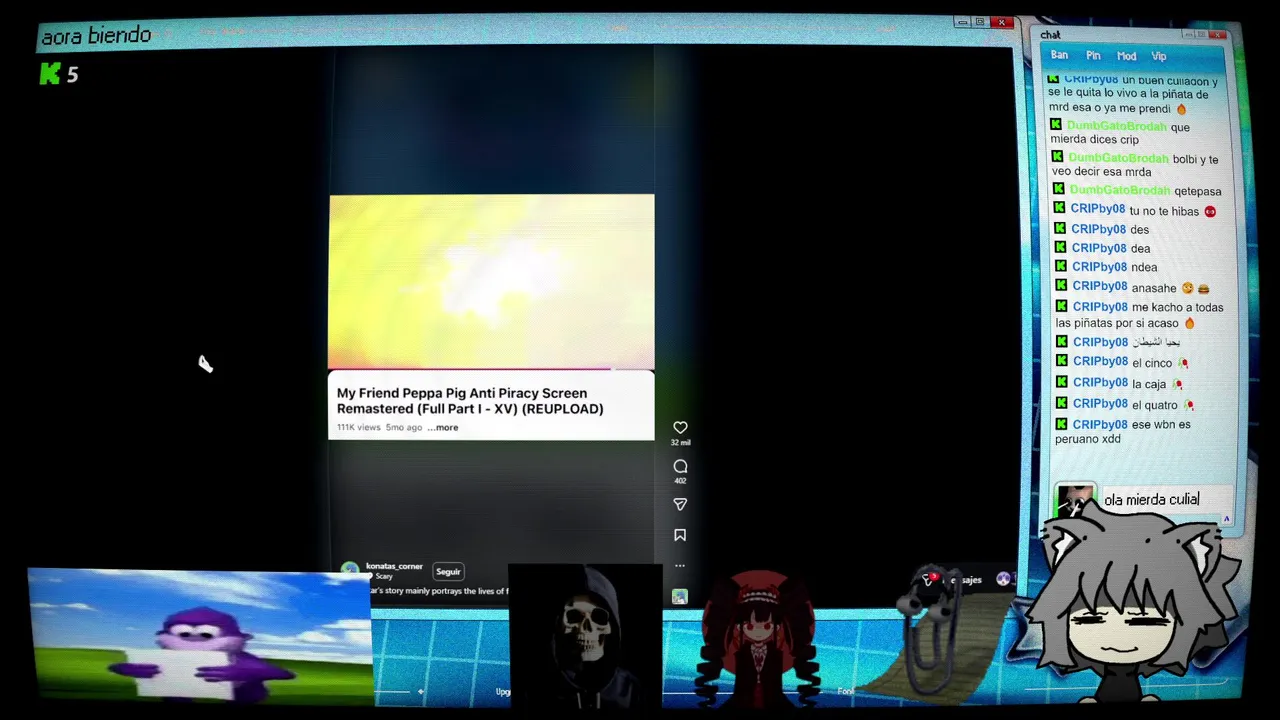Share the reel with the paper plane icon
The width and height of the screenshot is (1280, 720).
pyautogui.click(x=680, y=504)
